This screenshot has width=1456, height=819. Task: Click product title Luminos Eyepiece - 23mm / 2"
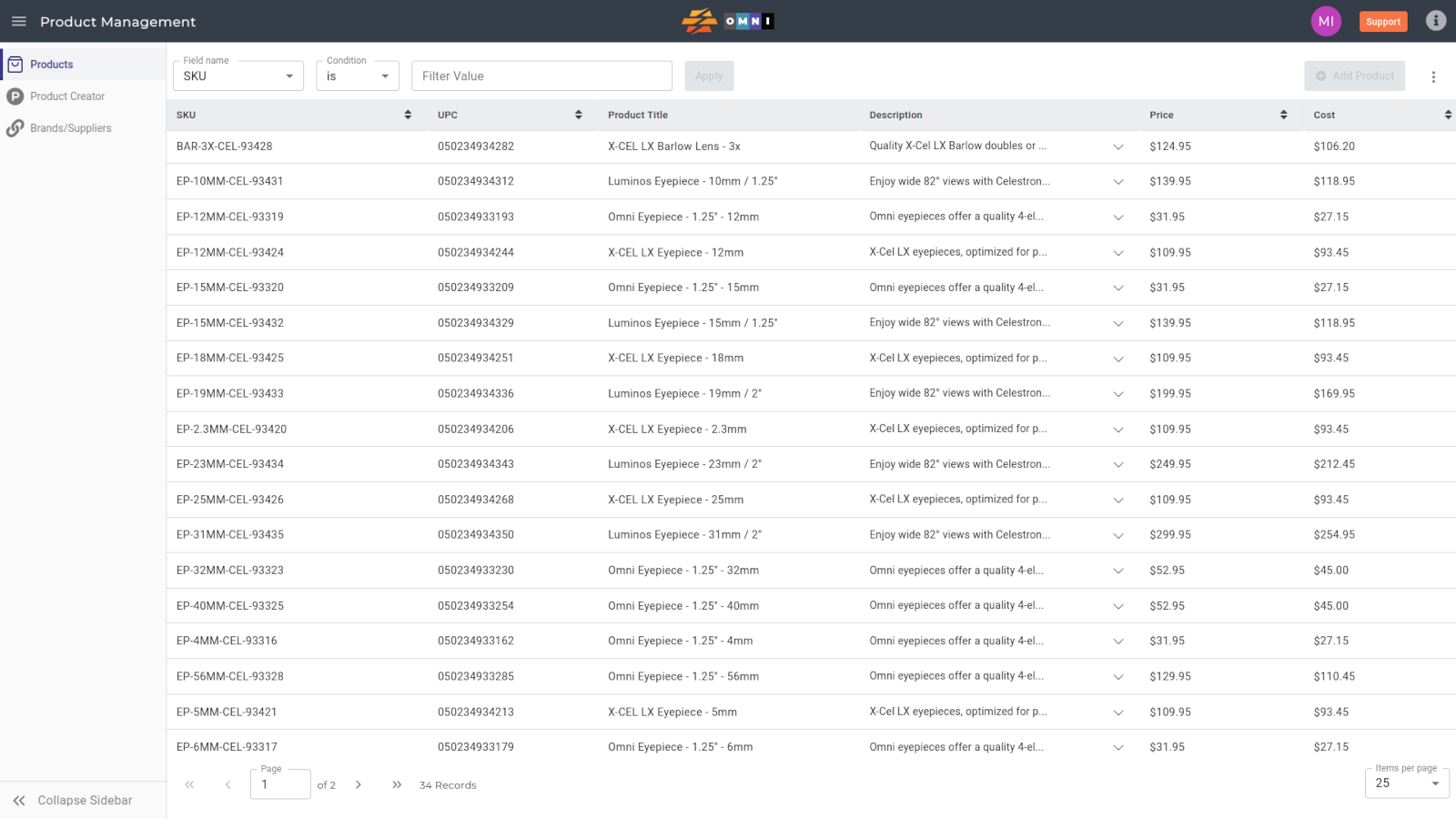click(x=685, y=464)
